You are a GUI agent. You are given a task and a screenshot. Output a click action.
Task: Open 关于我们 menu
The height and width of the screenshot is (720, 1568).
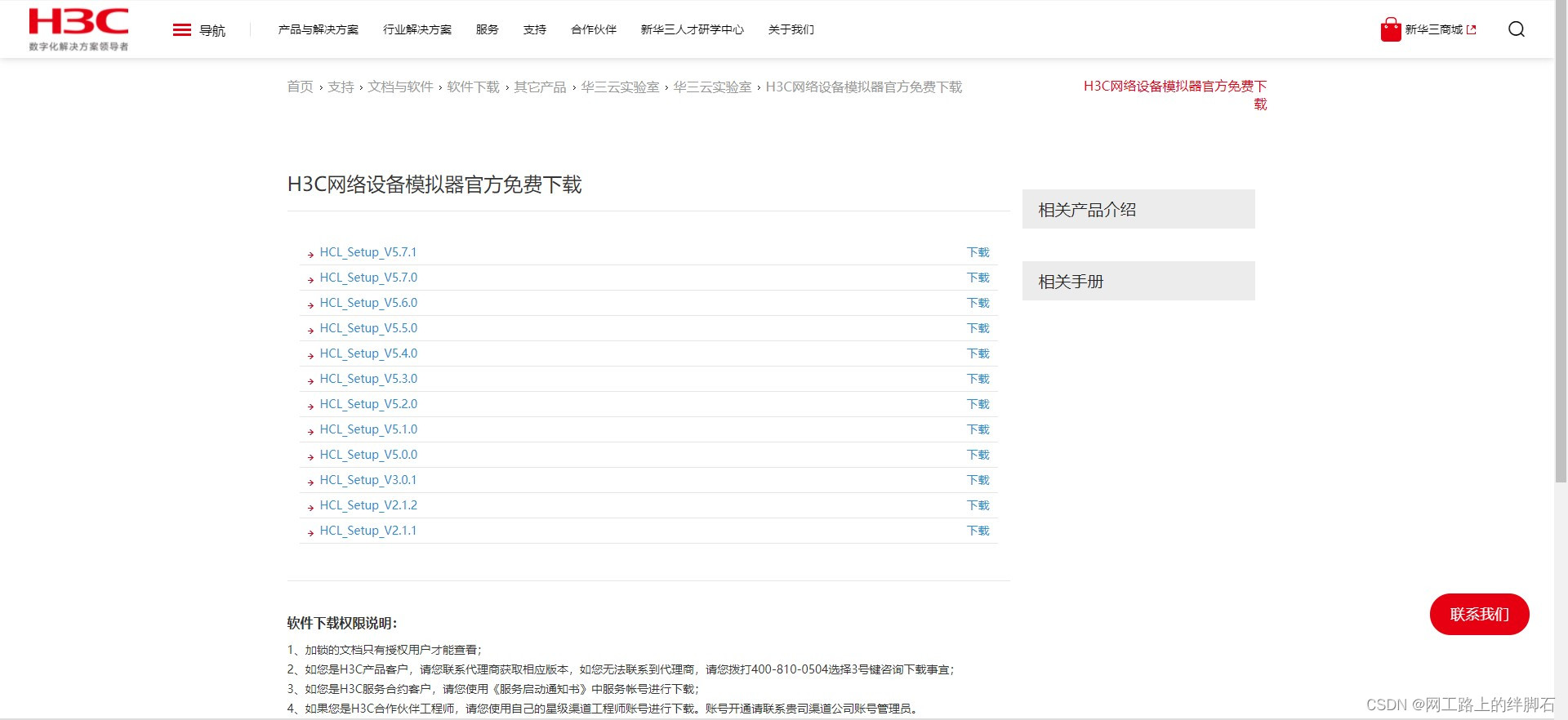791,29
